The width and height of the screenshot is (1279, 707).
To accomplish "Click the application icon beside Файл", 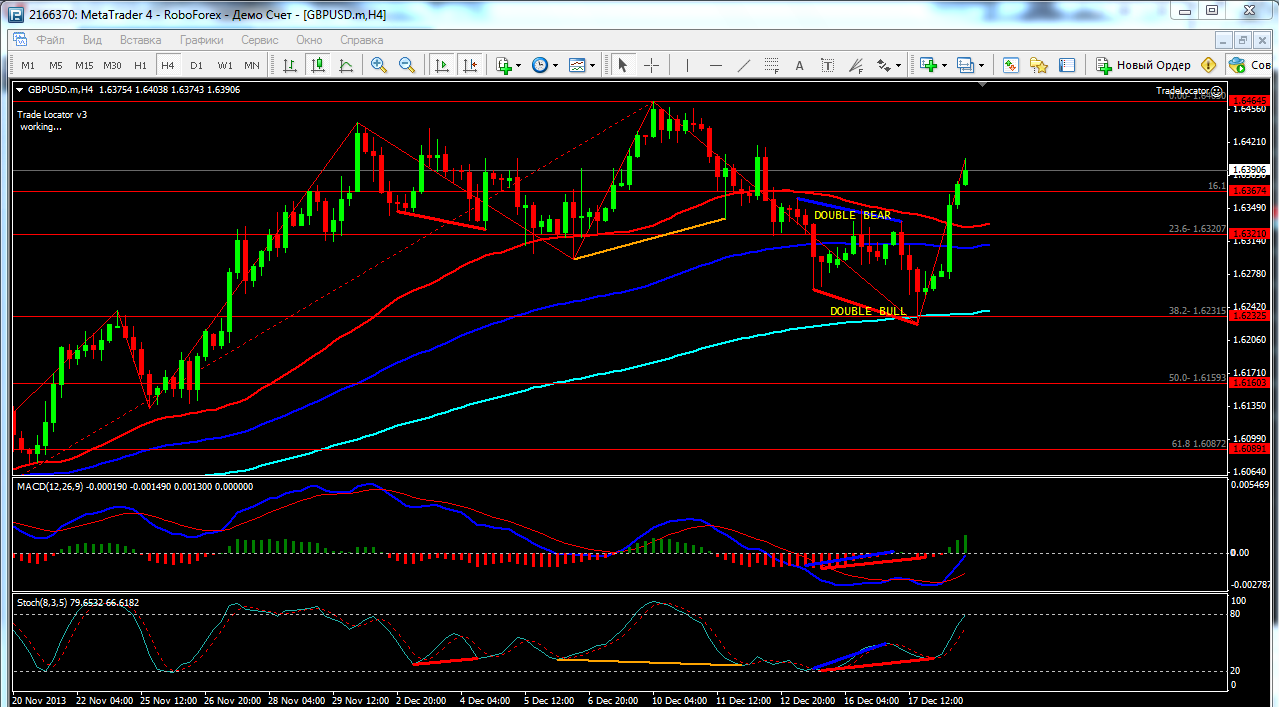I will 19,40.
